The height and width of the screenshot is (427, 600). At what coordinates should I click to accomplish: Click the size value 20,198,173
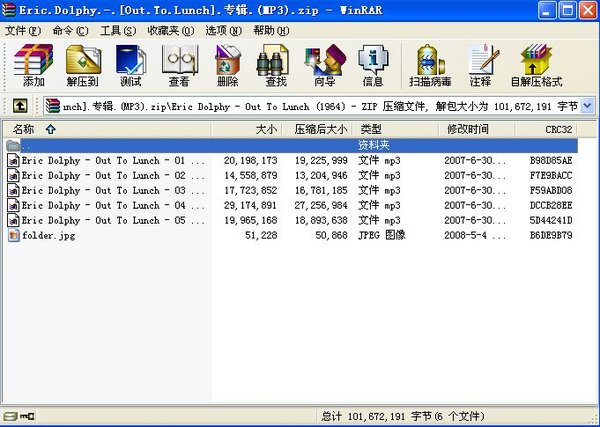(x=250, y=161)
